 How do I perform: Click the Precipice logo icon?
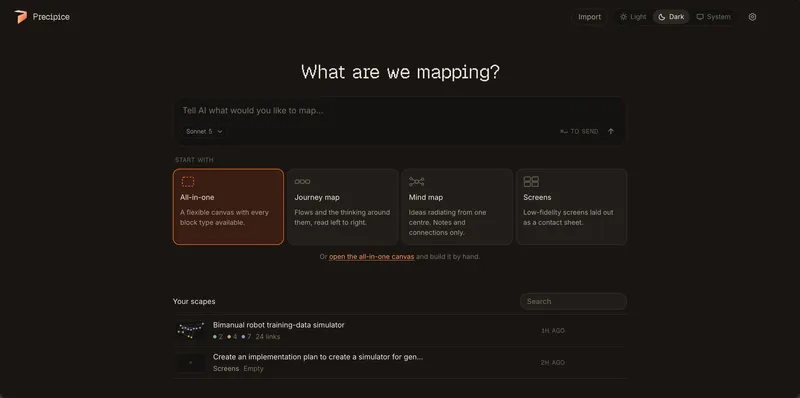click(21, 17)
